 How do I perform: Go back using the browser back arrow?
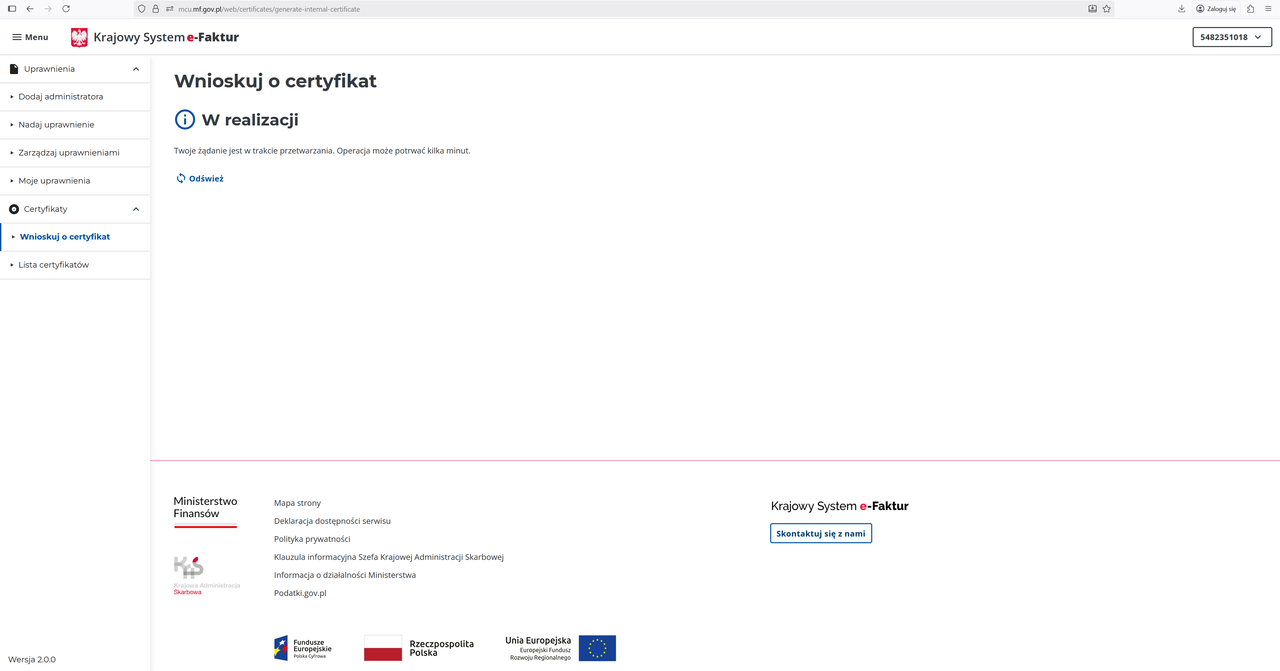click(x=30, y=9)
